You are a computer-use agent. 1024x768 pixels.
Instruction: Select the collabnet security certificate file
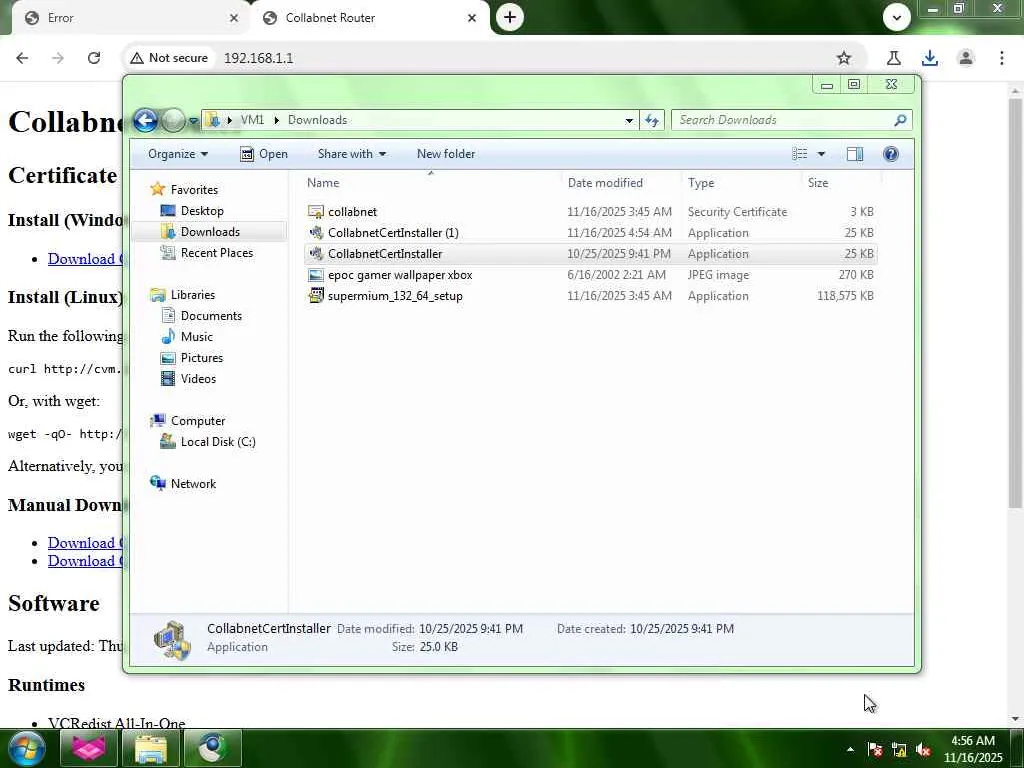point(590,212)
